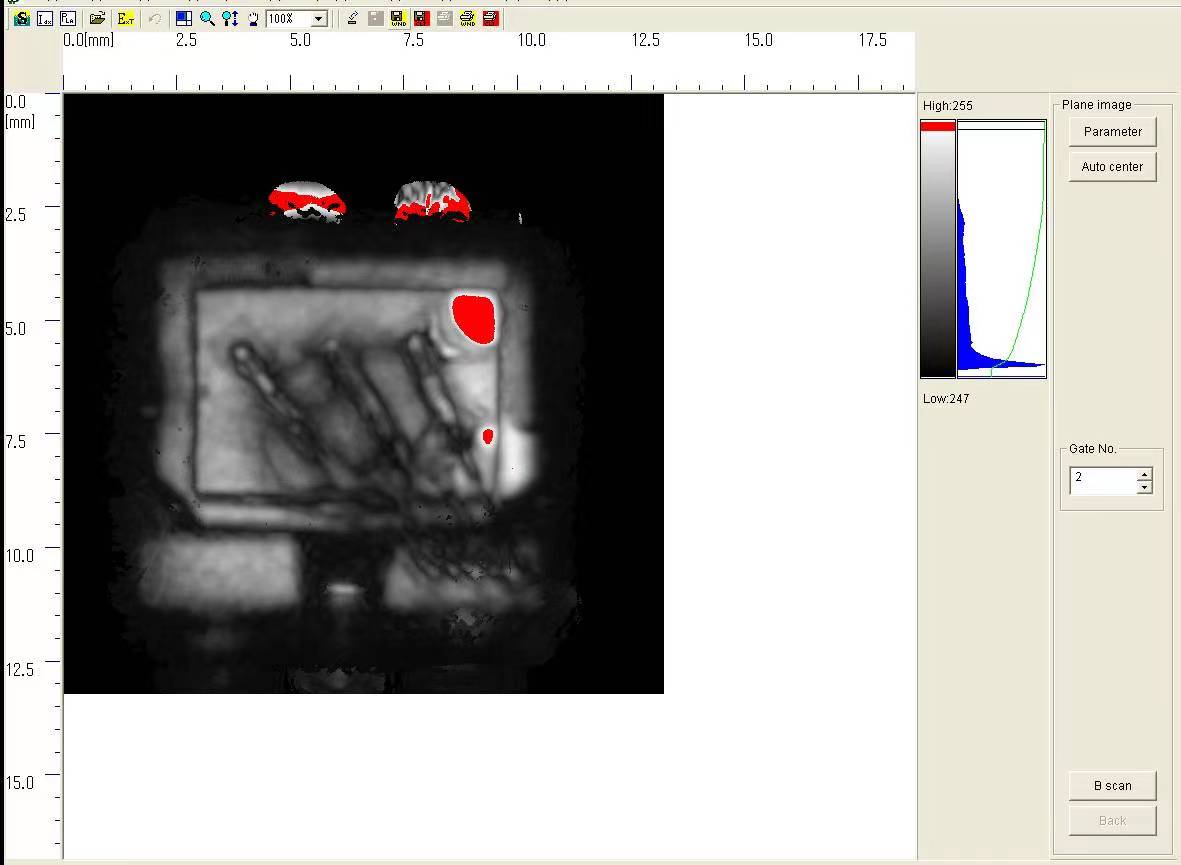Open the 100% zoom level dropdown
Image resolution: width=1181 pixels, height=865 pixels.
[x=319, y=18]
